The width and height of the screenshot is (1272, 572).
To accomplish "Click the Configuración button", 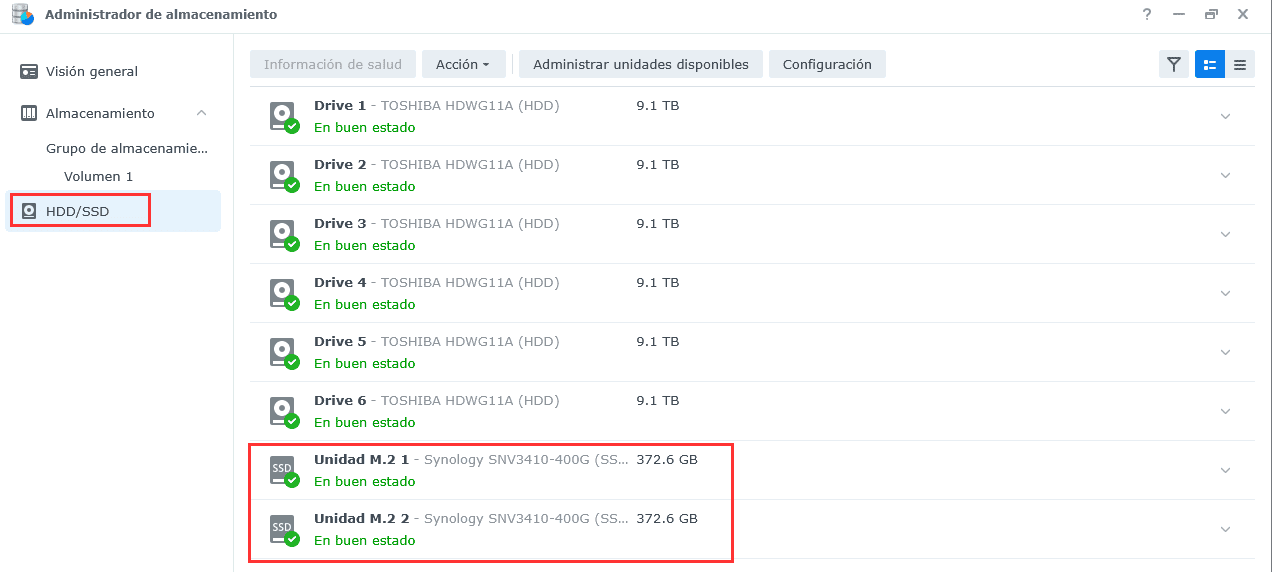I will click(827, 65).
